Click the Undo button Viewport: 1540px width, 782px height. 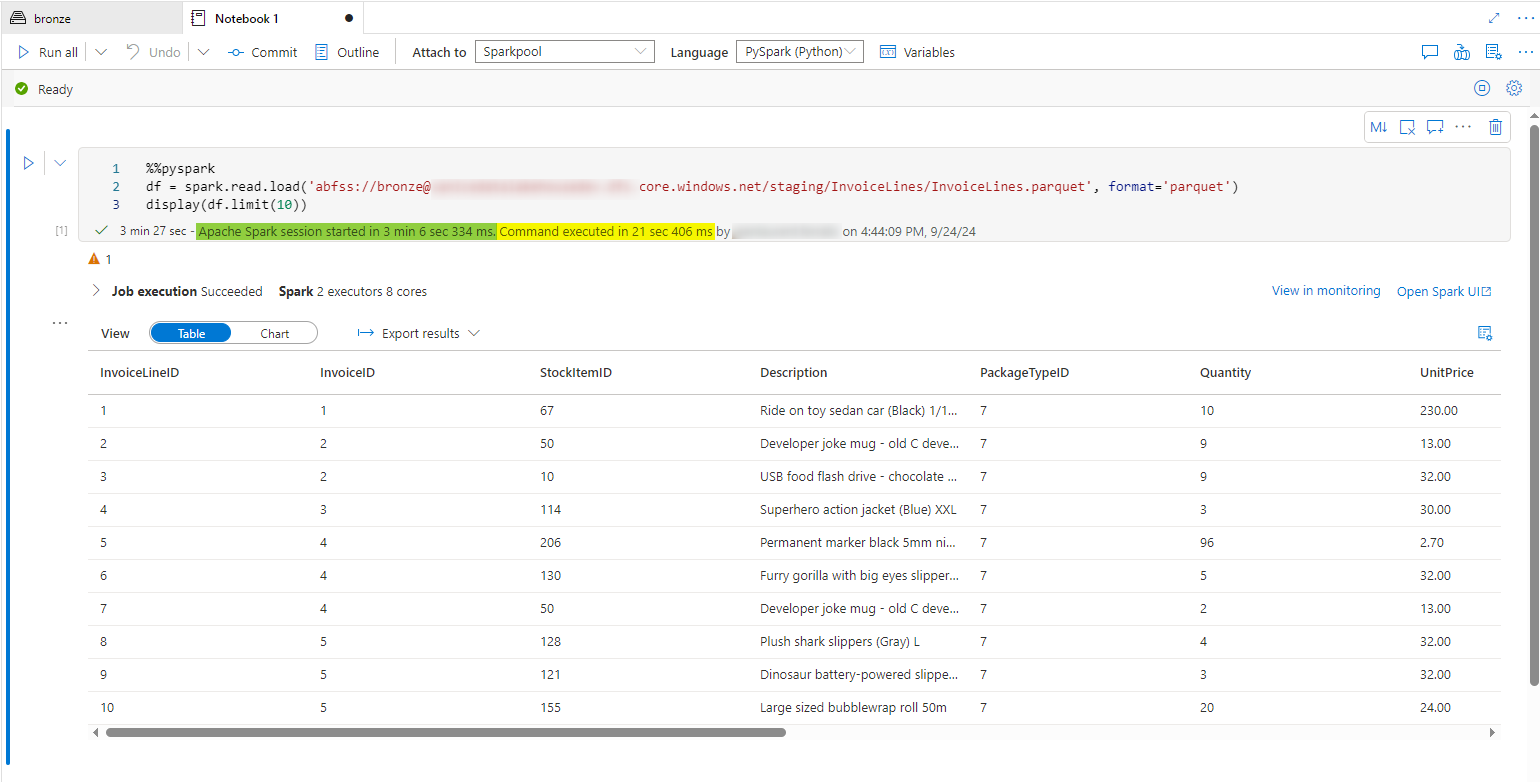point(153,52)
